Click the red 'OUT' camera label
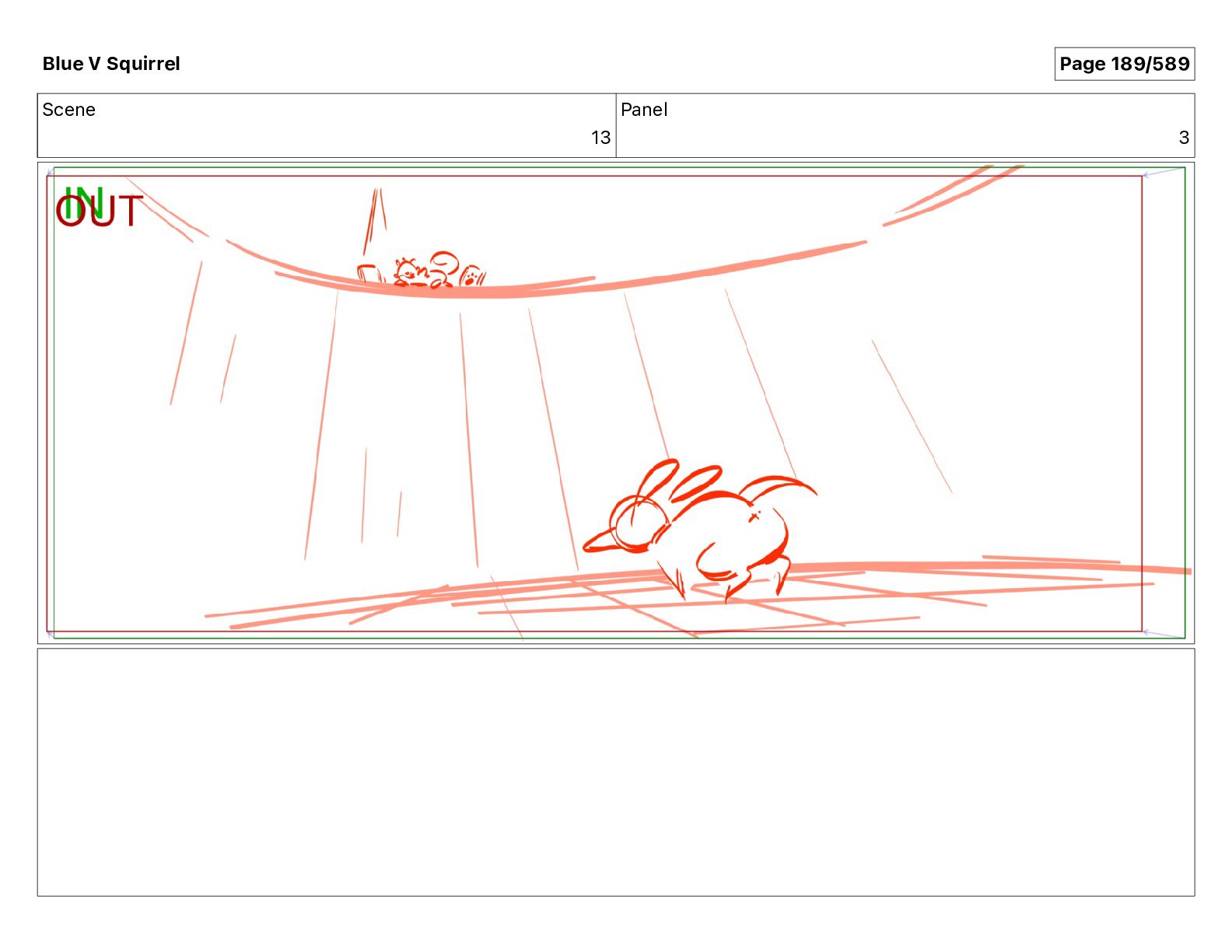The image size is (1232, 952). click(100, 212)
